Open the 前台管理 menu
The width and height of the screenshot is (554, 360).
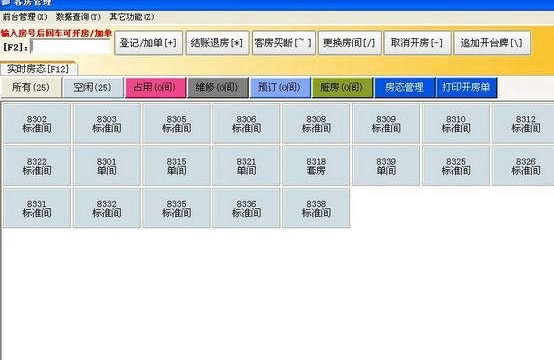tap(24, 17)
